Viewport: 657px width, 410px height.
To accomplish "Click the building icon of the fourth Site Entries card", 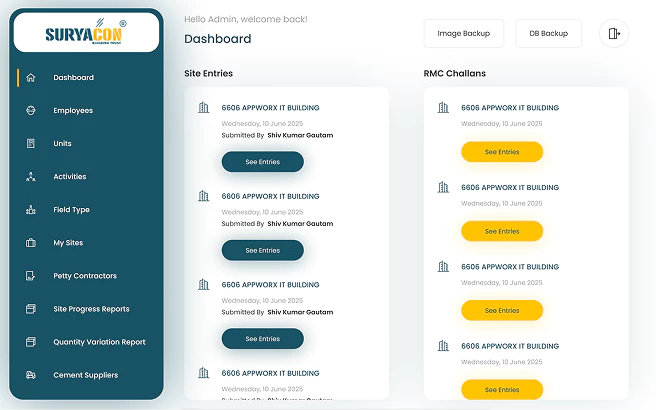I will click(x=204, y=373).
